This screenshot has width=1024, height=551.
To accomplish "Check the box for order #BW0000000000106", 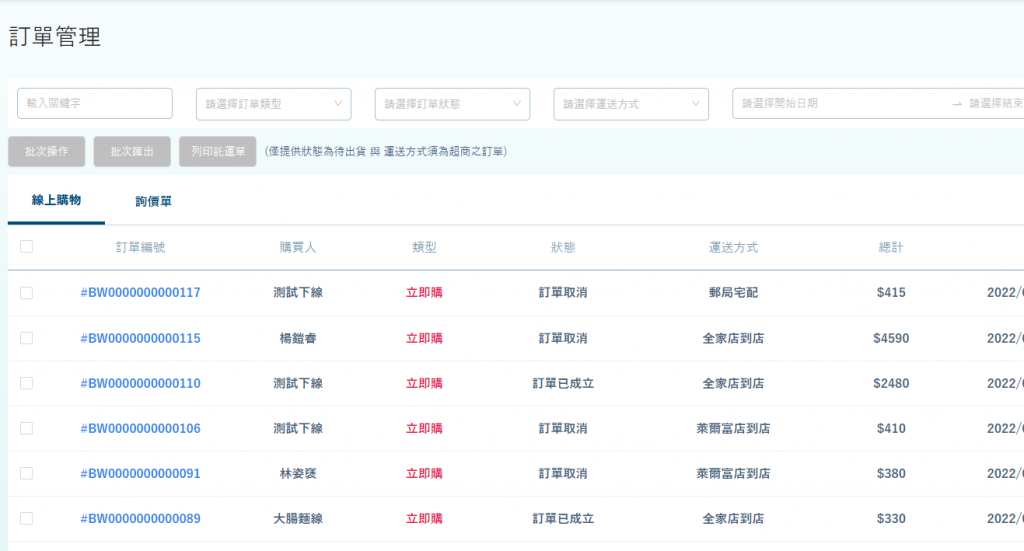I will pos(26,428).
